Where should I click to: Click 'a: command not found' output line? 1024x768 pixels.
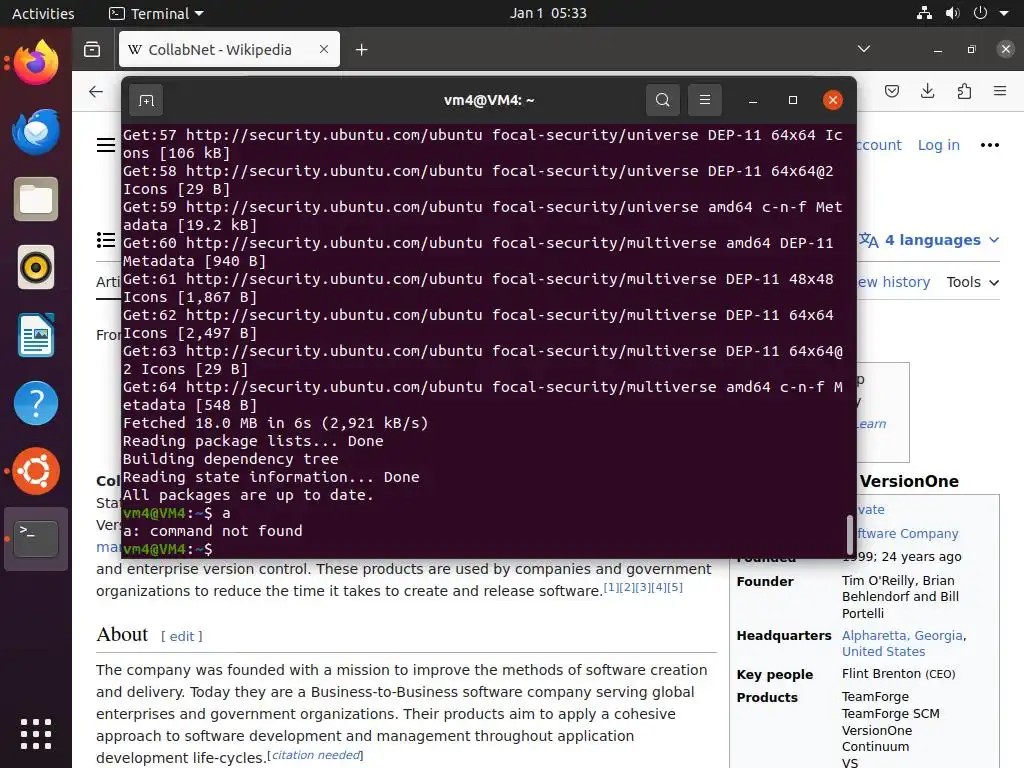(213, 531)
